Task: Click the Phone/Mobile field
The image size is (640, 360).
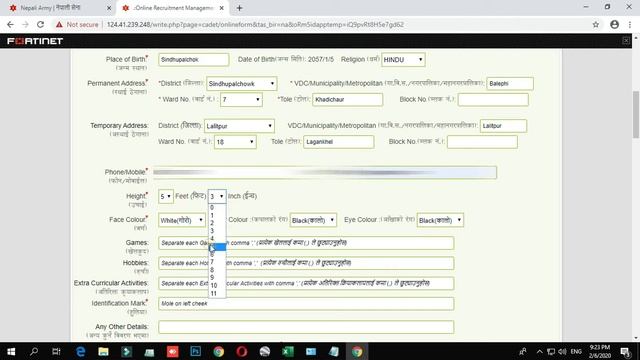Action: click(x=325, y=172)
